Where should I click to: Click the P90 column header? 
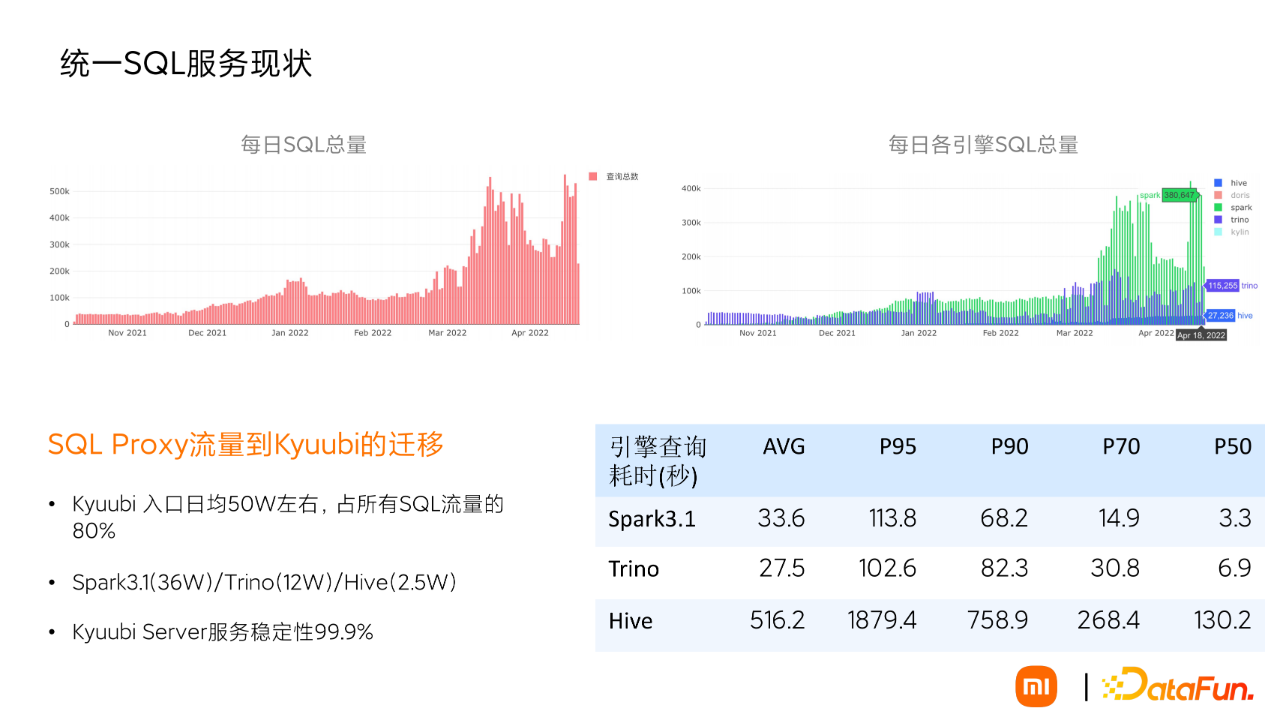coord(1010,447)
